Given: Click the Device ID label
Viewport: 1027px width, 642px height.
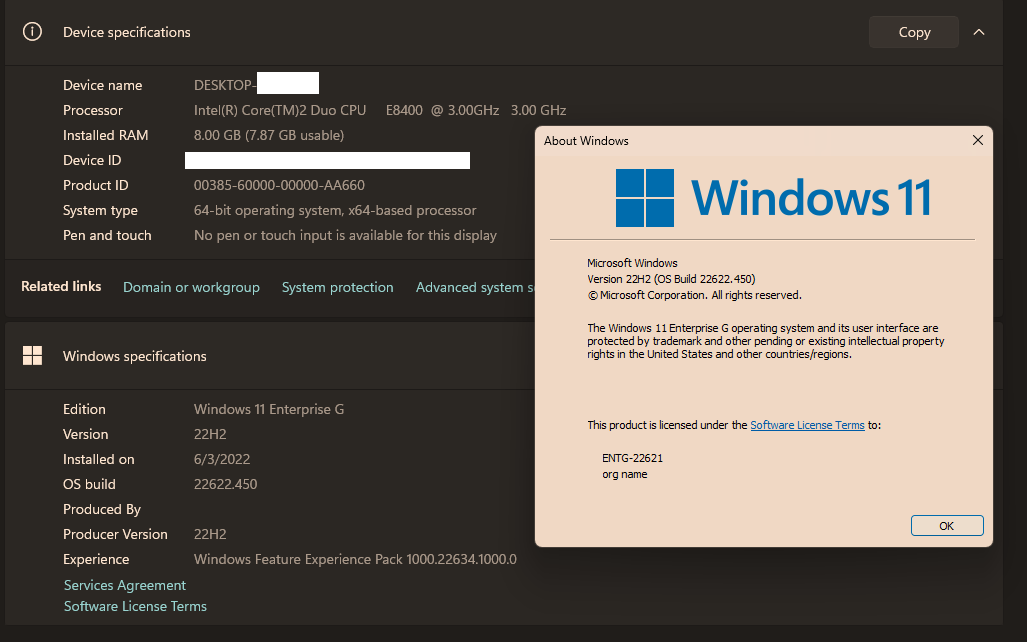Looking at the screenshot, I should click(x=92, y=160).
